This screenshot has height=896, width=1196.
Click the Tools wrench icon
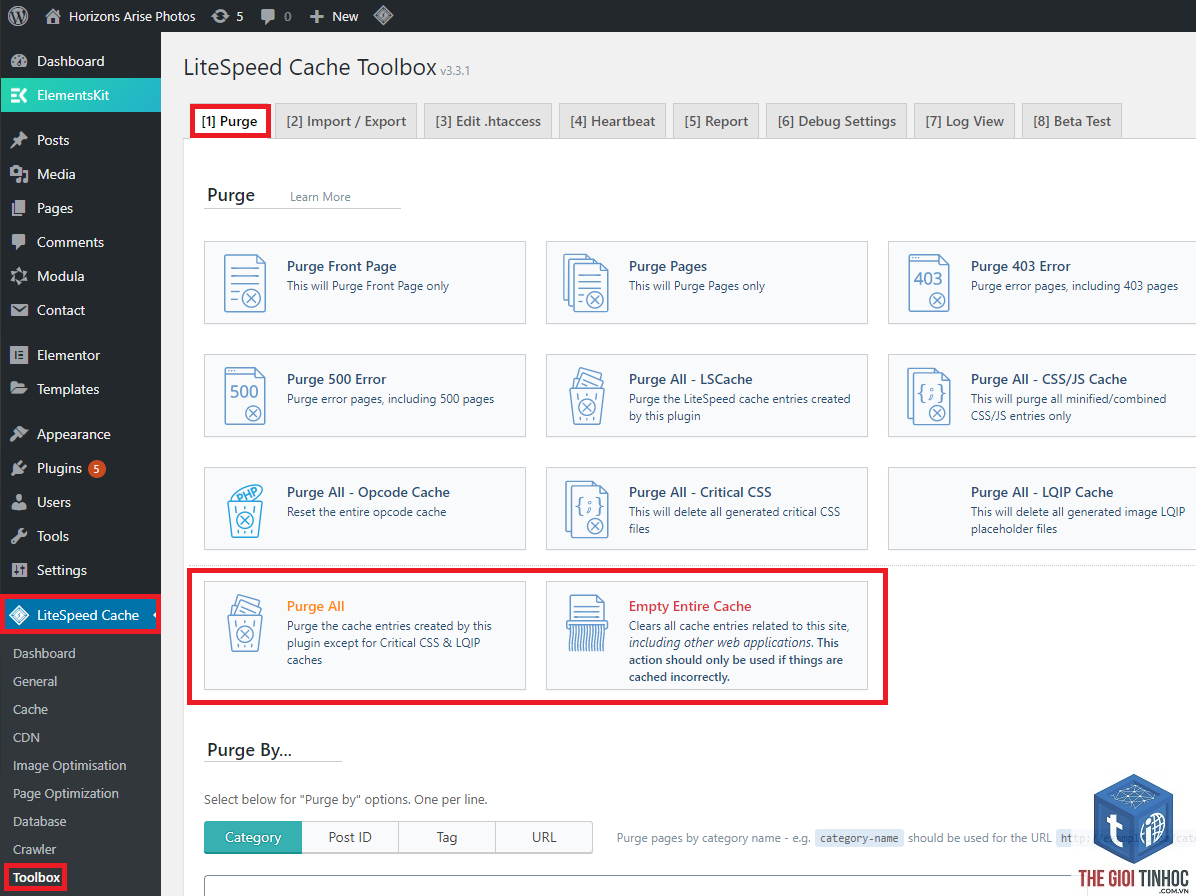coord(19,536)
